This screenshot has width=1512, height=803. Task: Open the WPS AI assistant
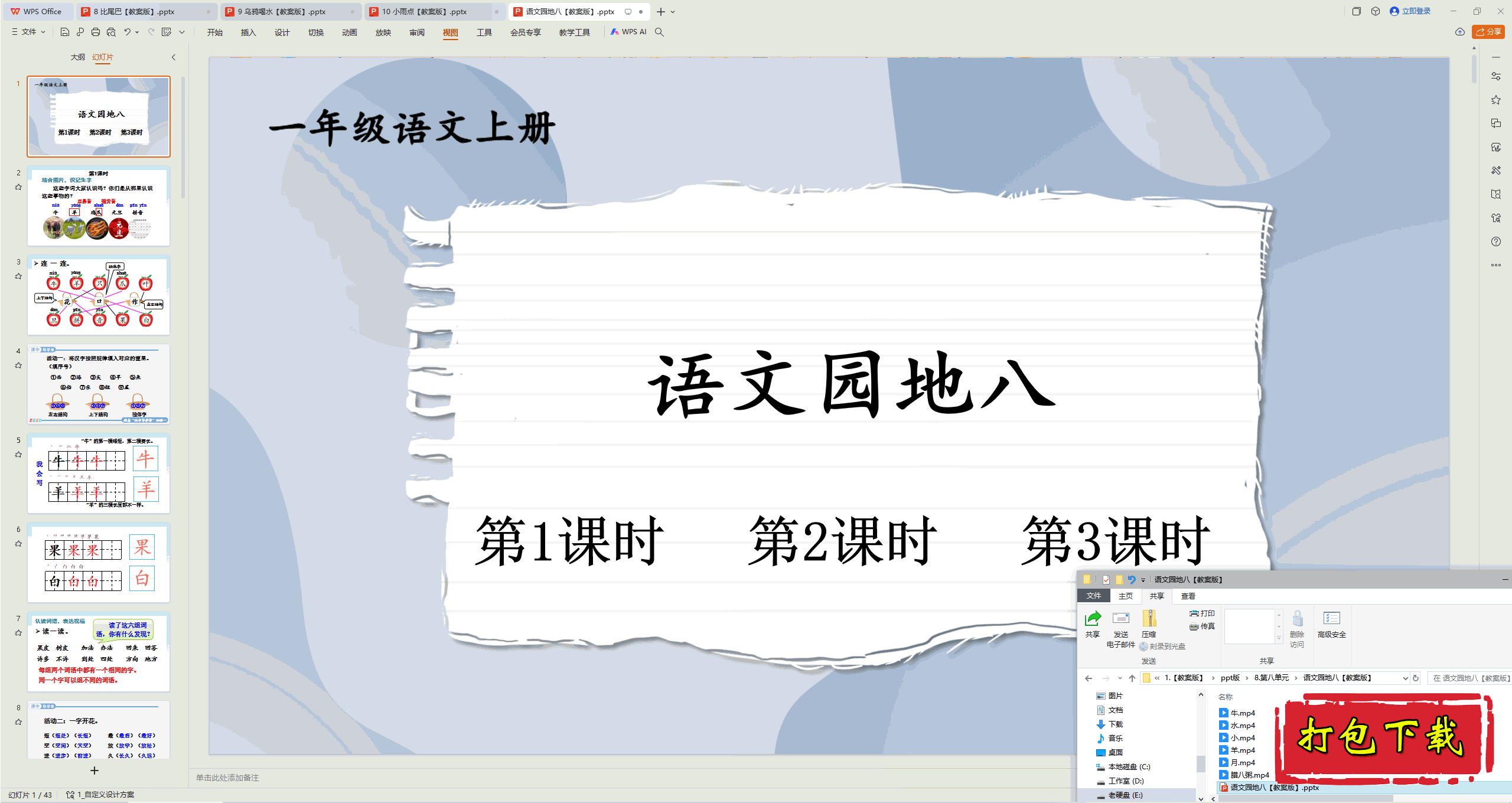629,32
